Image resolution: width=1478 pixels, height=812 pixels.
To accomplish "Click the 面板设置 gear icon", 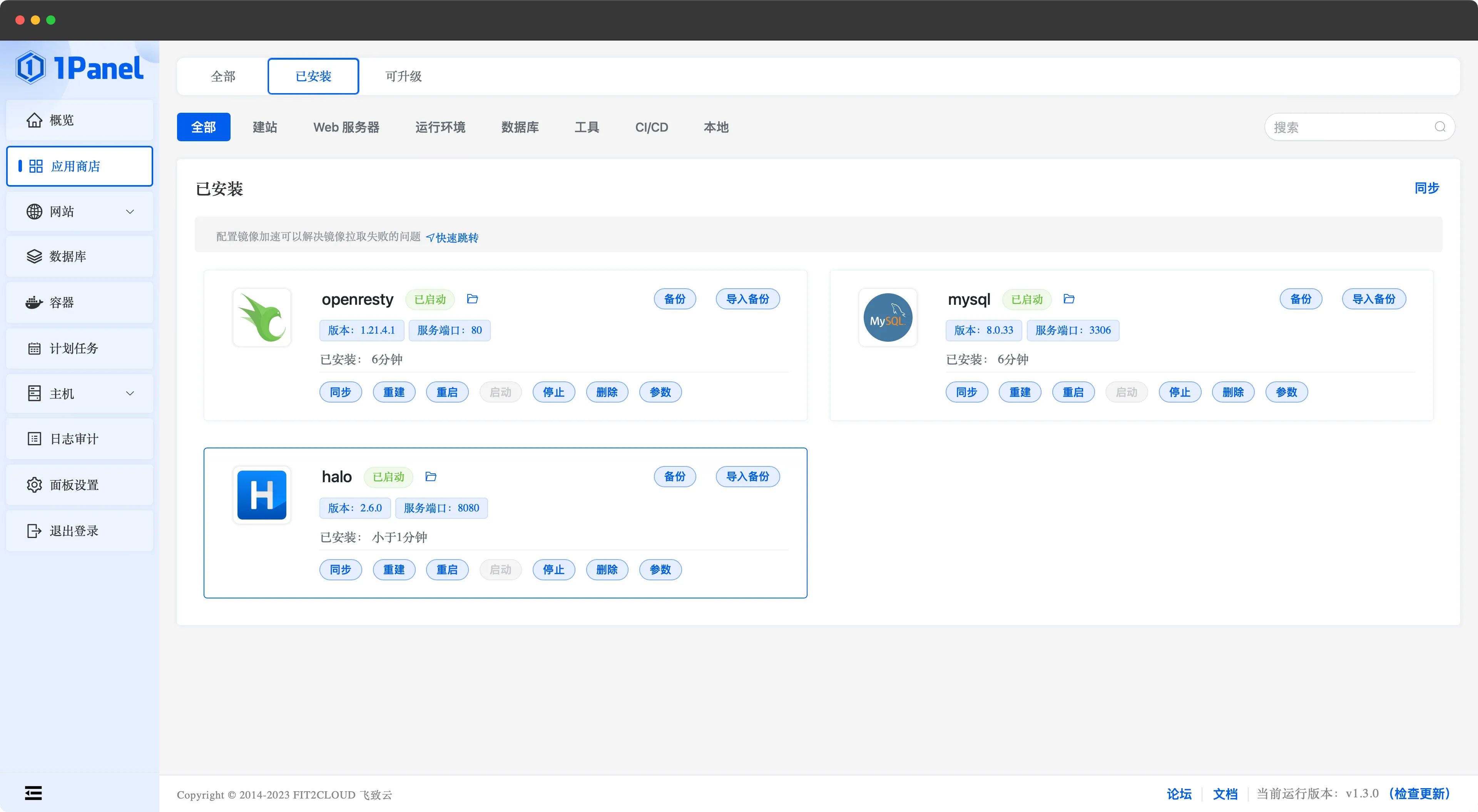I will 34,485.
